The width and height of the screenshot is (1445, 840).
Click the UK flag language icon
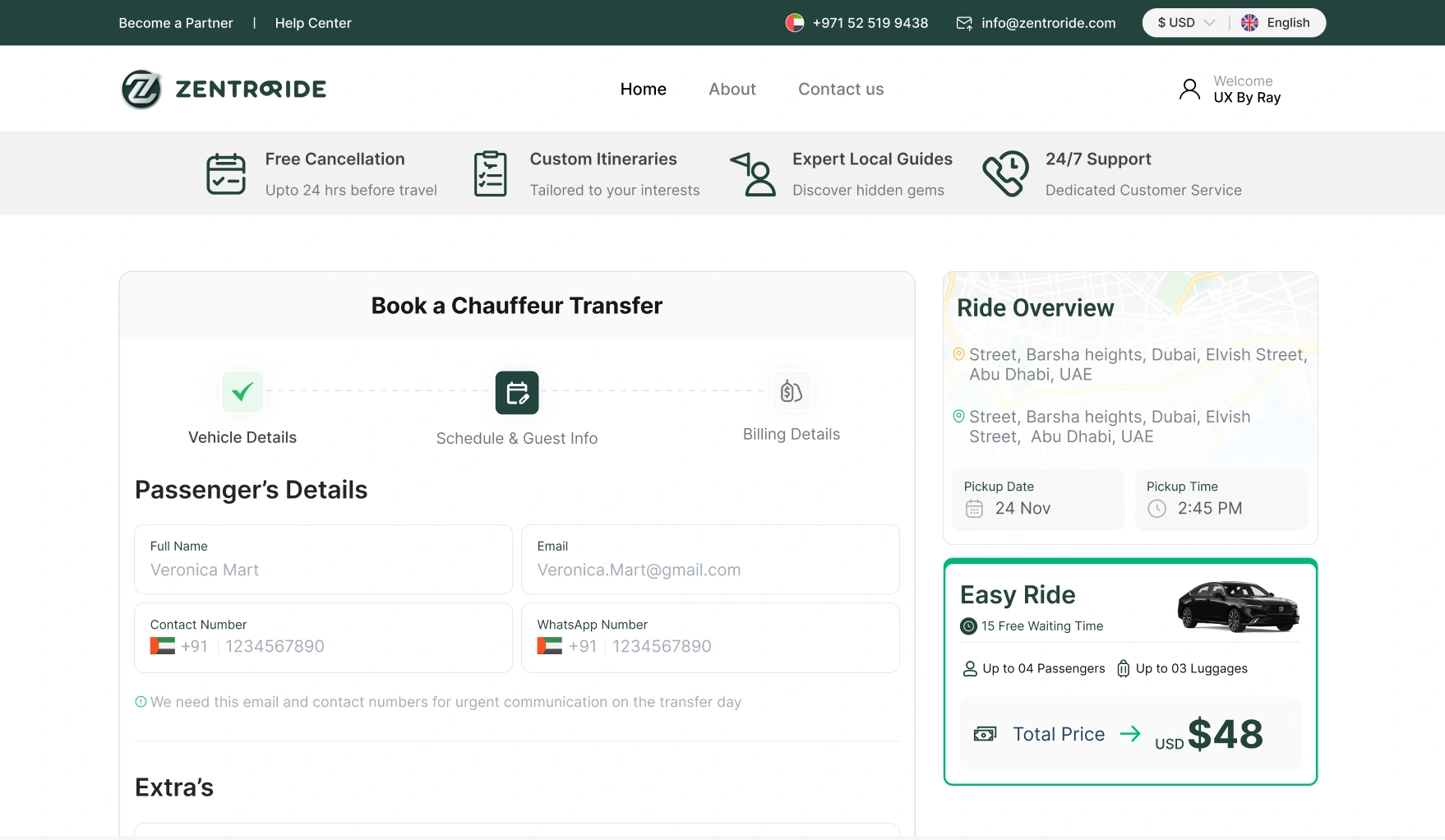point(1249,23)
